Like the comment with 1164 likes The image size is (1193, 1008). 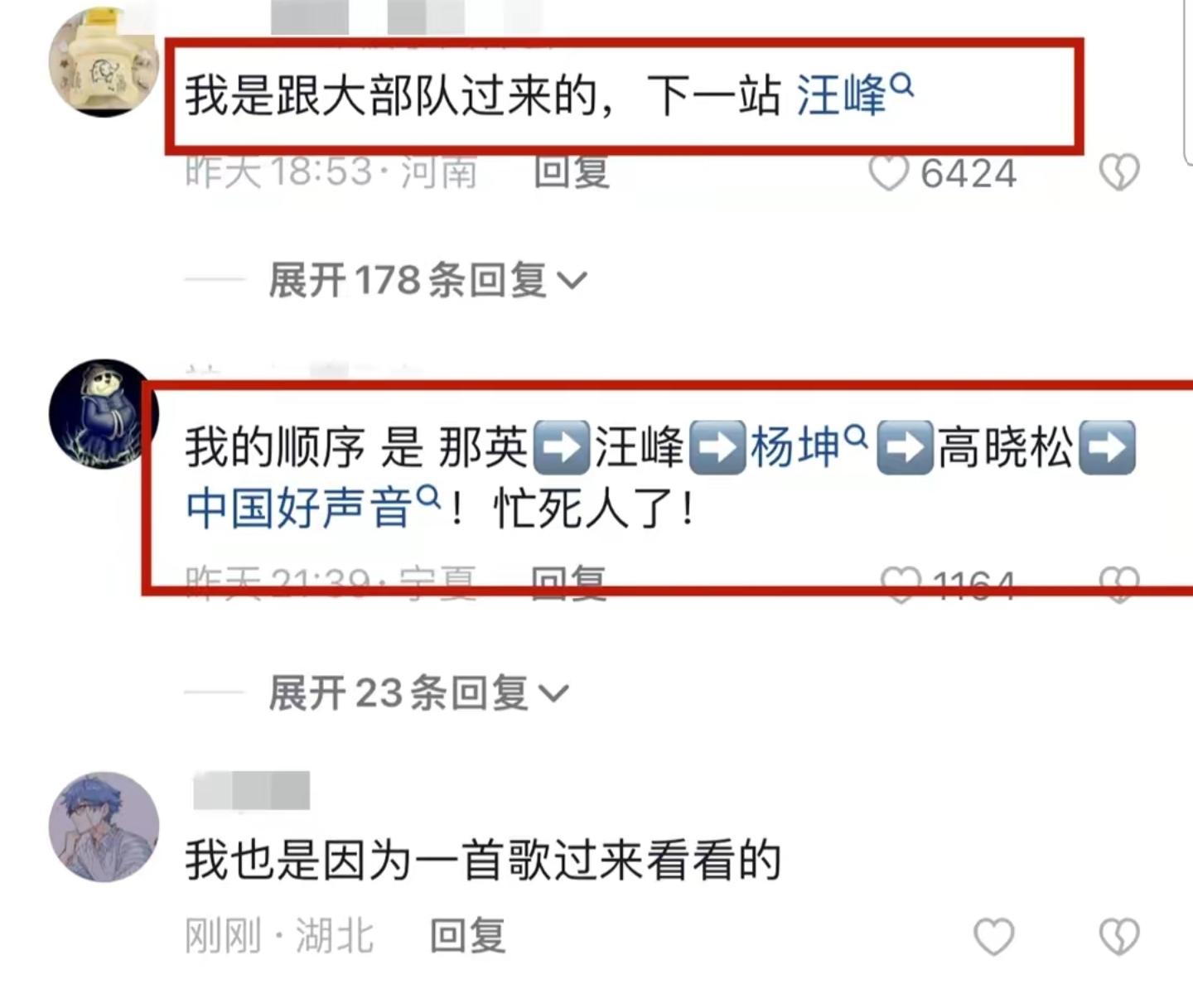[x=901, y=583]
